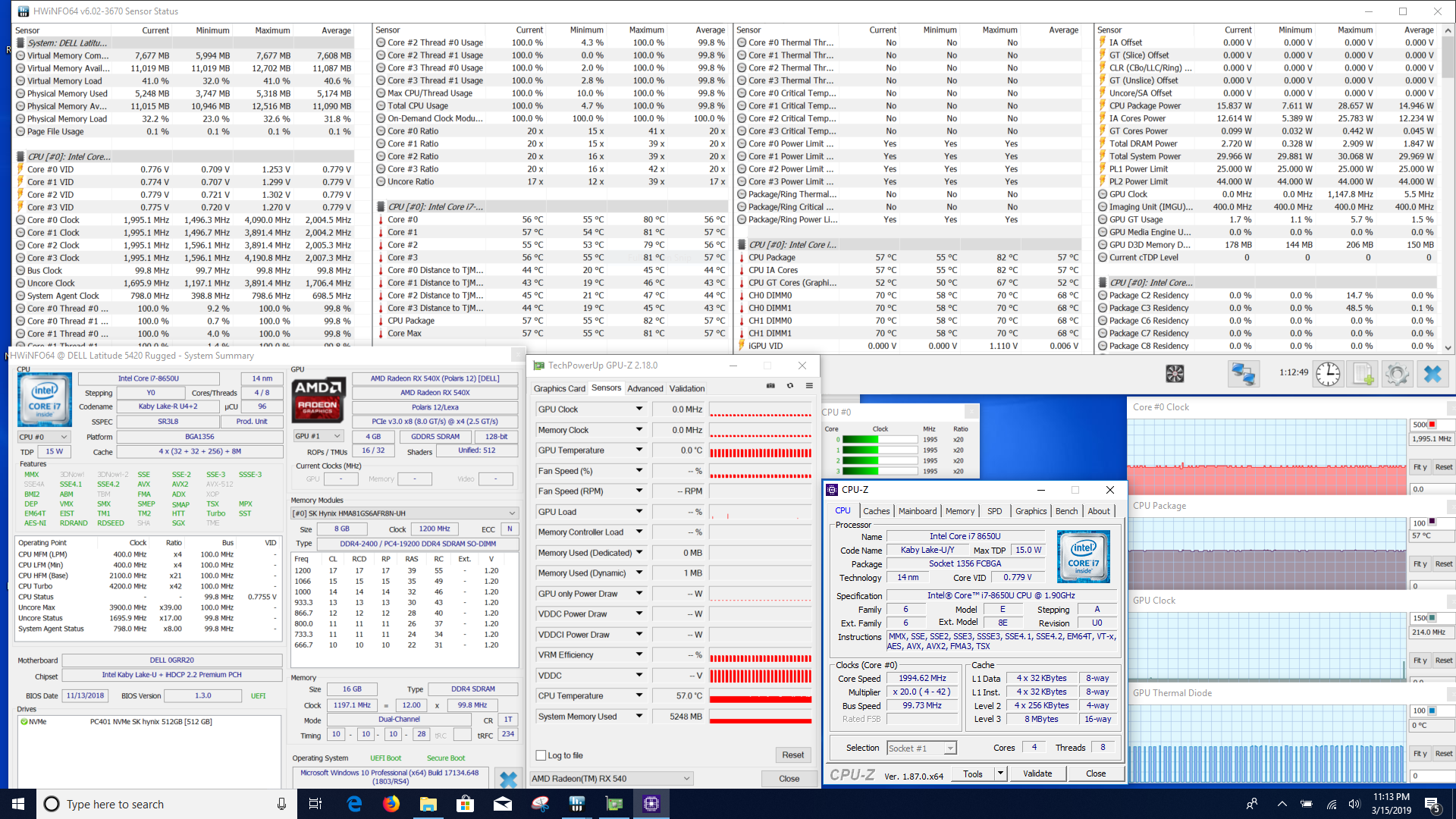Screen dimensions: 1456x819
Task: Select Physical Memory Used sensor row
Action: 184,93
